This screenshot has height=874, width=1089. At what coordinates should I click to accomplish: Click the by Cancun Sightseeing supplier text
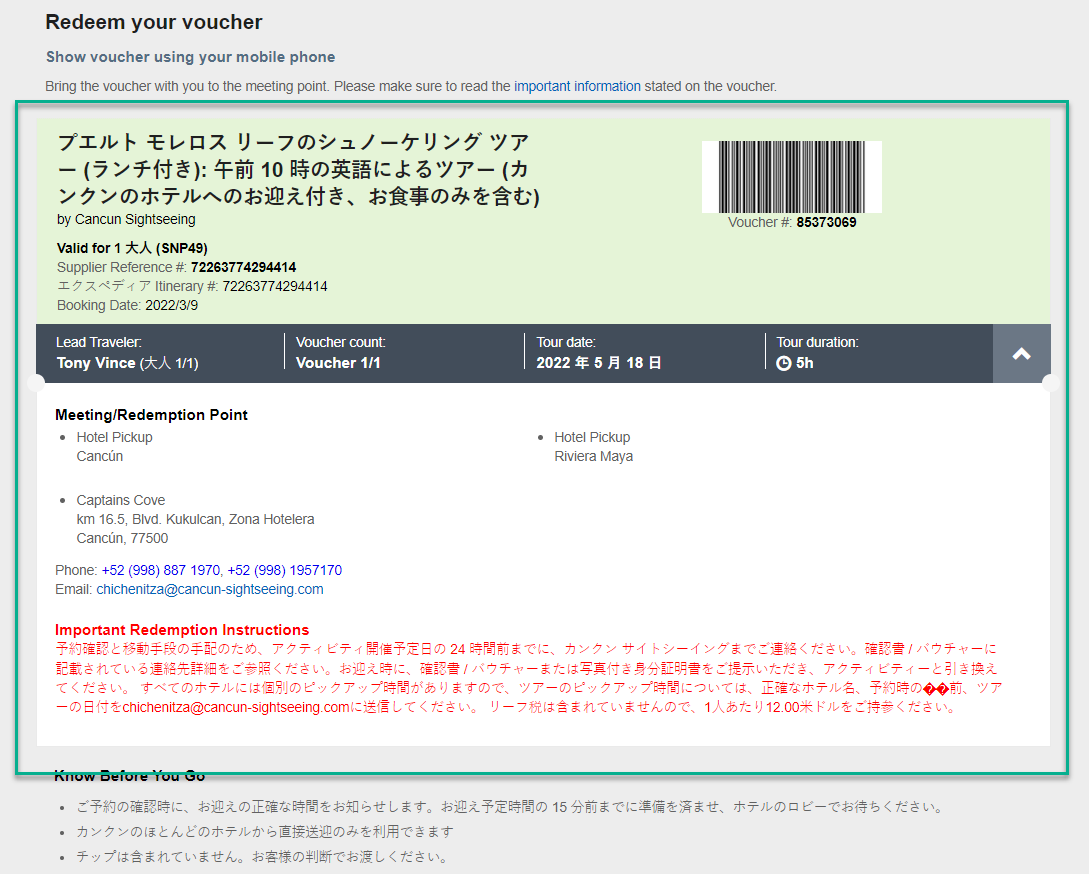tap(126, 220)
